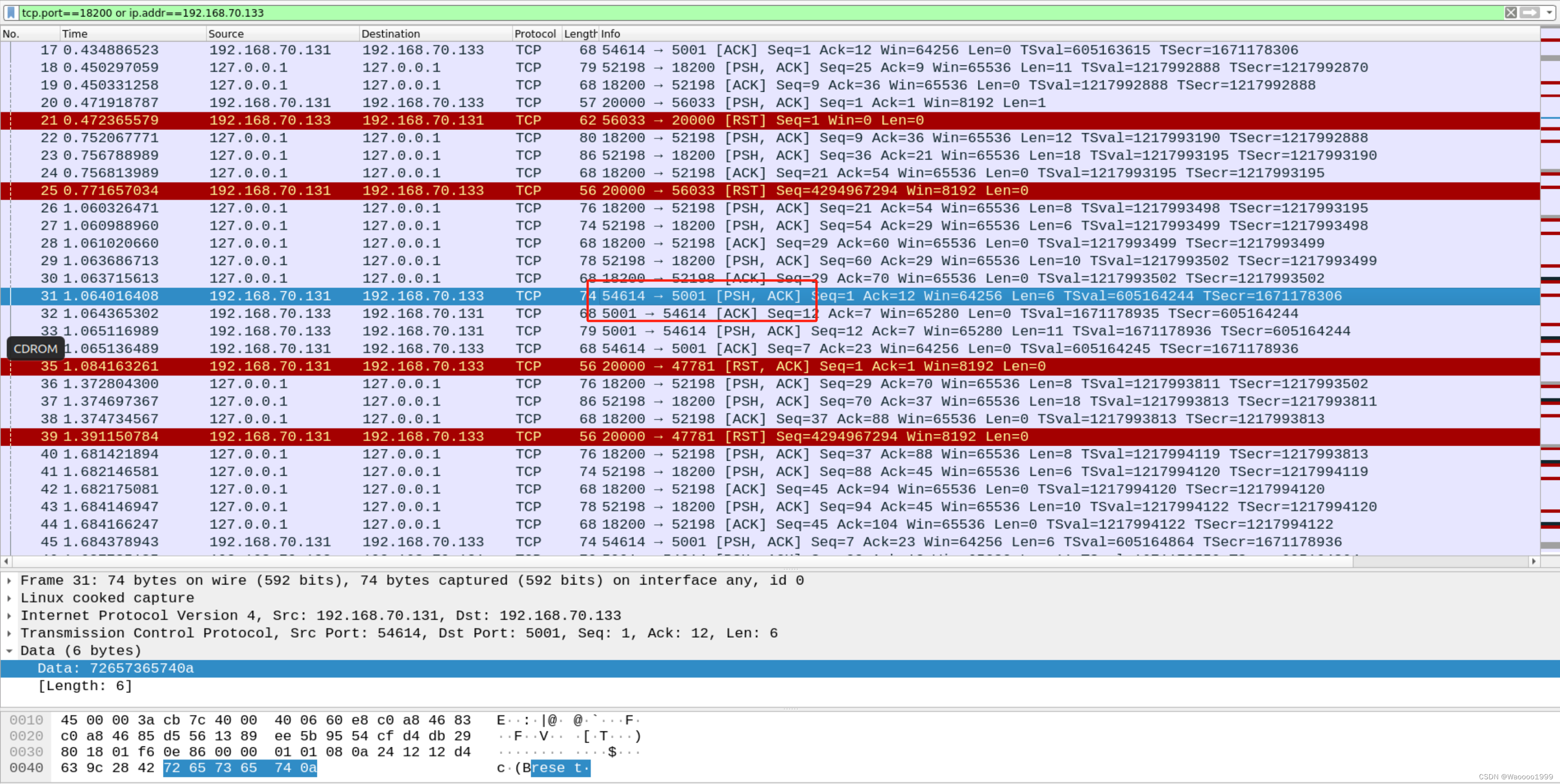Viewport: 1560px width, 784px height.
Task: Sort packets by the Source column
Action: coord(282,34)
